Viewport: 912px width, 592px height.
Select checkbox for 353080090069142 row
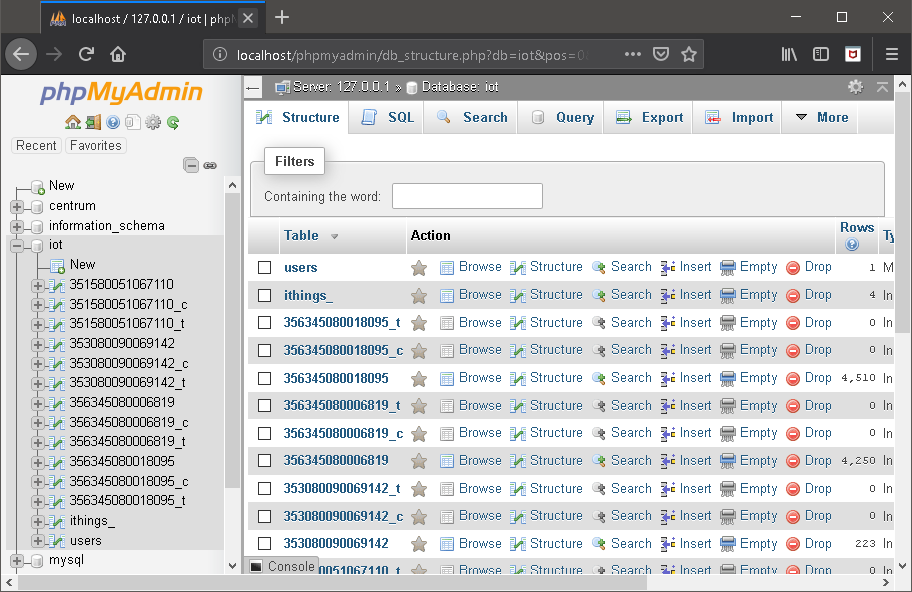coord(265,544)
